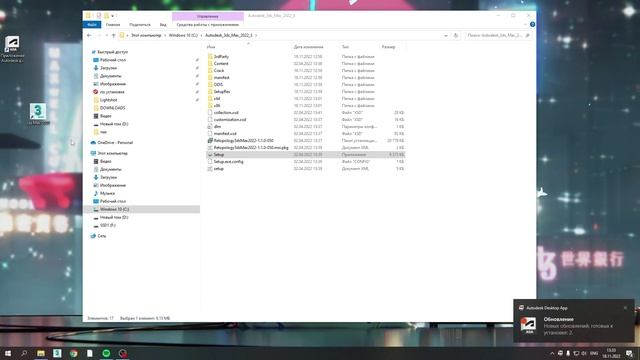Open the Quick Access Toolbar dropdown arrow
The height and width of the screenshot is (360, 640).
113,16
